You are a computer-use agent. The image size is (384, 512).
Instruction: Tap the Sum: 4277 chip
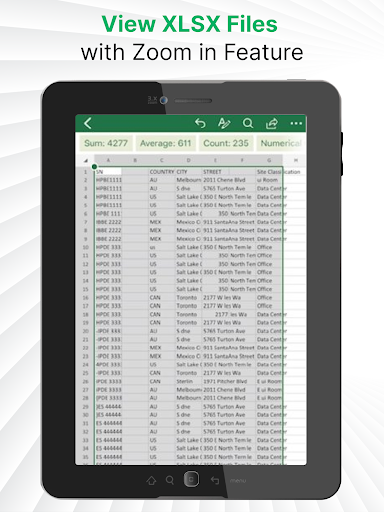[106, 143]
